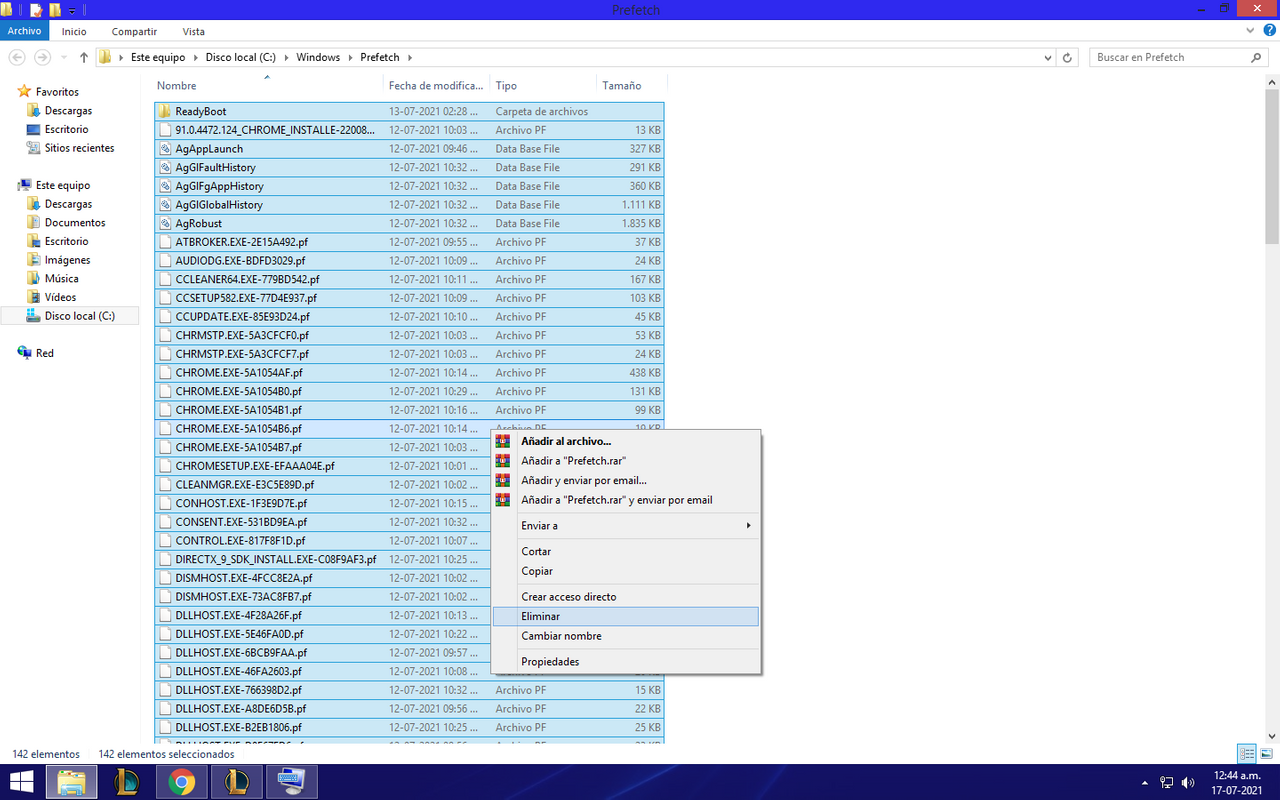Click the AgRobust database file icon
The height and width of the screenshot is (800, 1280).
coord(166,223)
